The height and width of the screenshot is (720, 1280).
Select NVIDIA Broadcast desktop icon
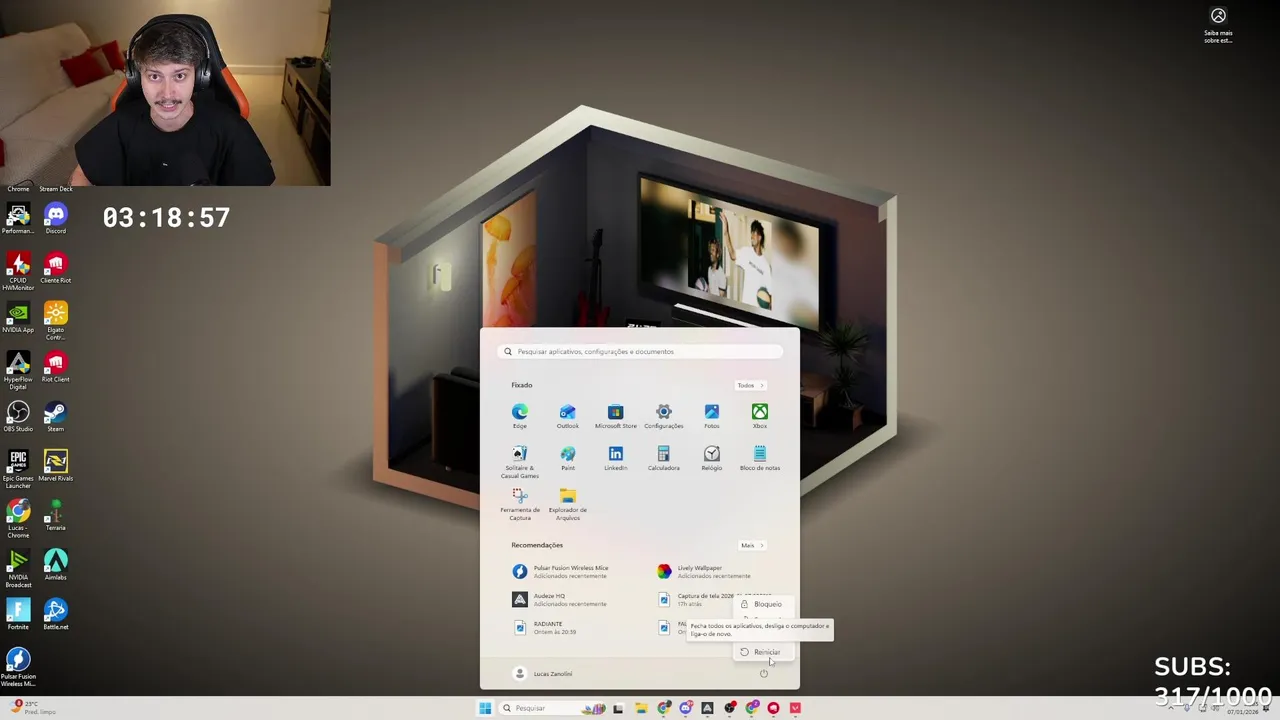pos(18,568)
